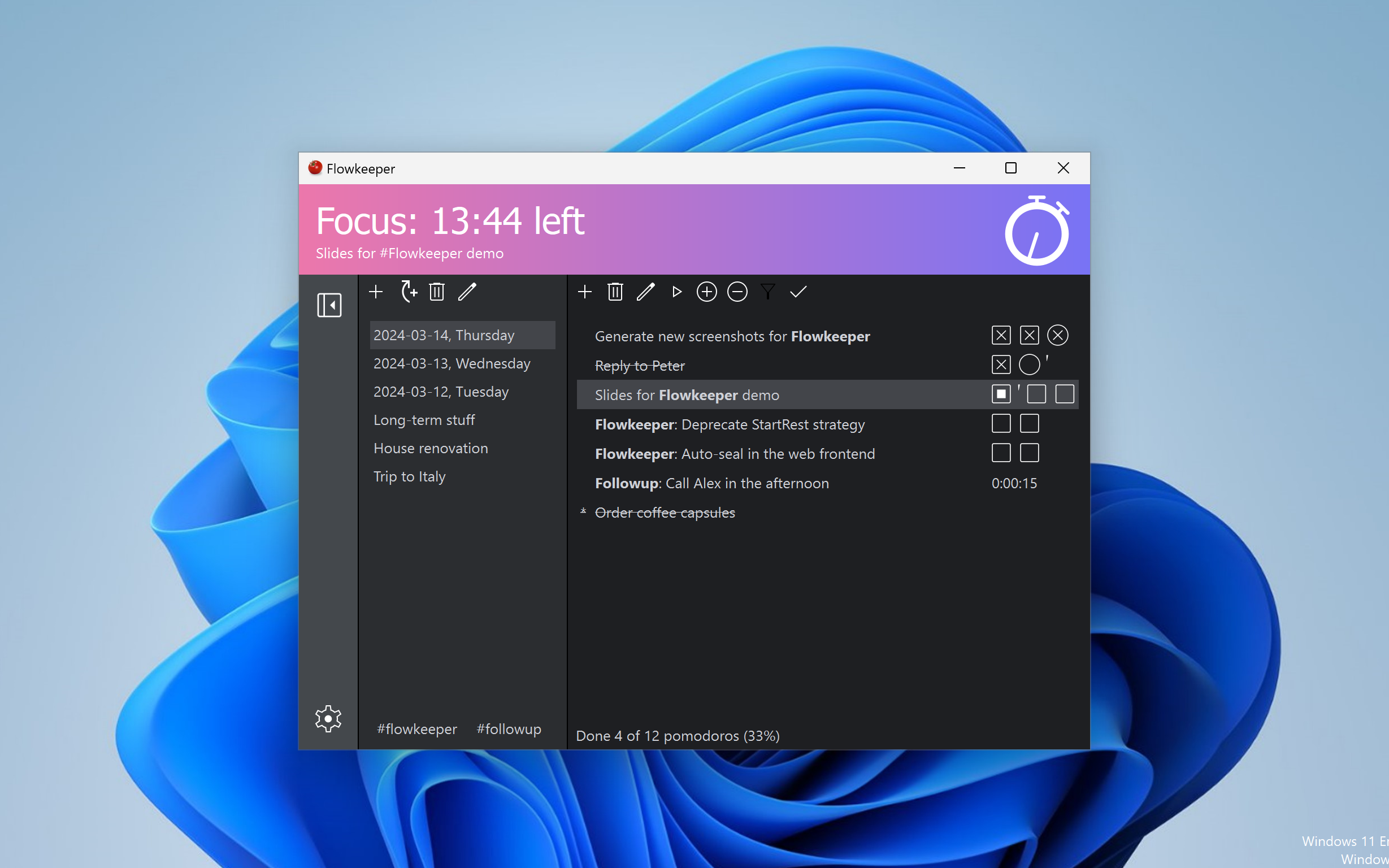
Task: Delete the selected backlog via trash icon
Action: pos(437,292)
